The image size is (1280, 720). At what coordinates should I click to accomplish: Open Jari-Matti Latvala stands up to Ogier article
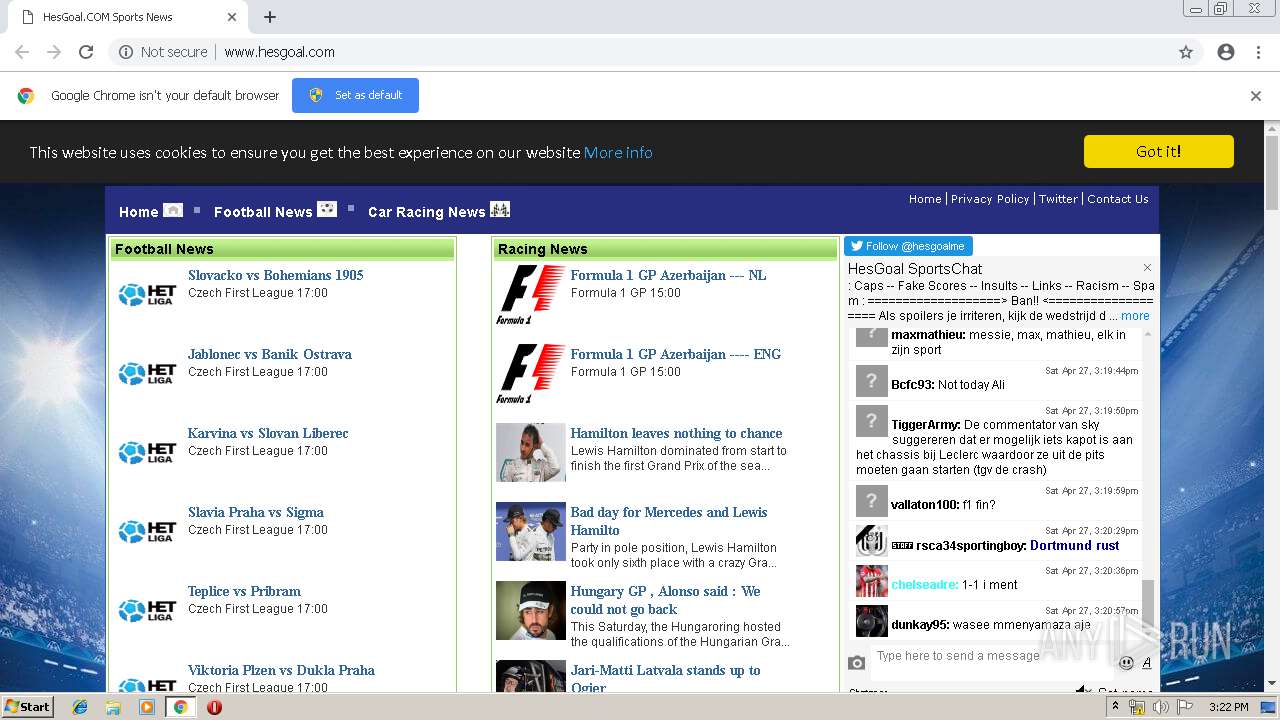[x=665, y=679]
